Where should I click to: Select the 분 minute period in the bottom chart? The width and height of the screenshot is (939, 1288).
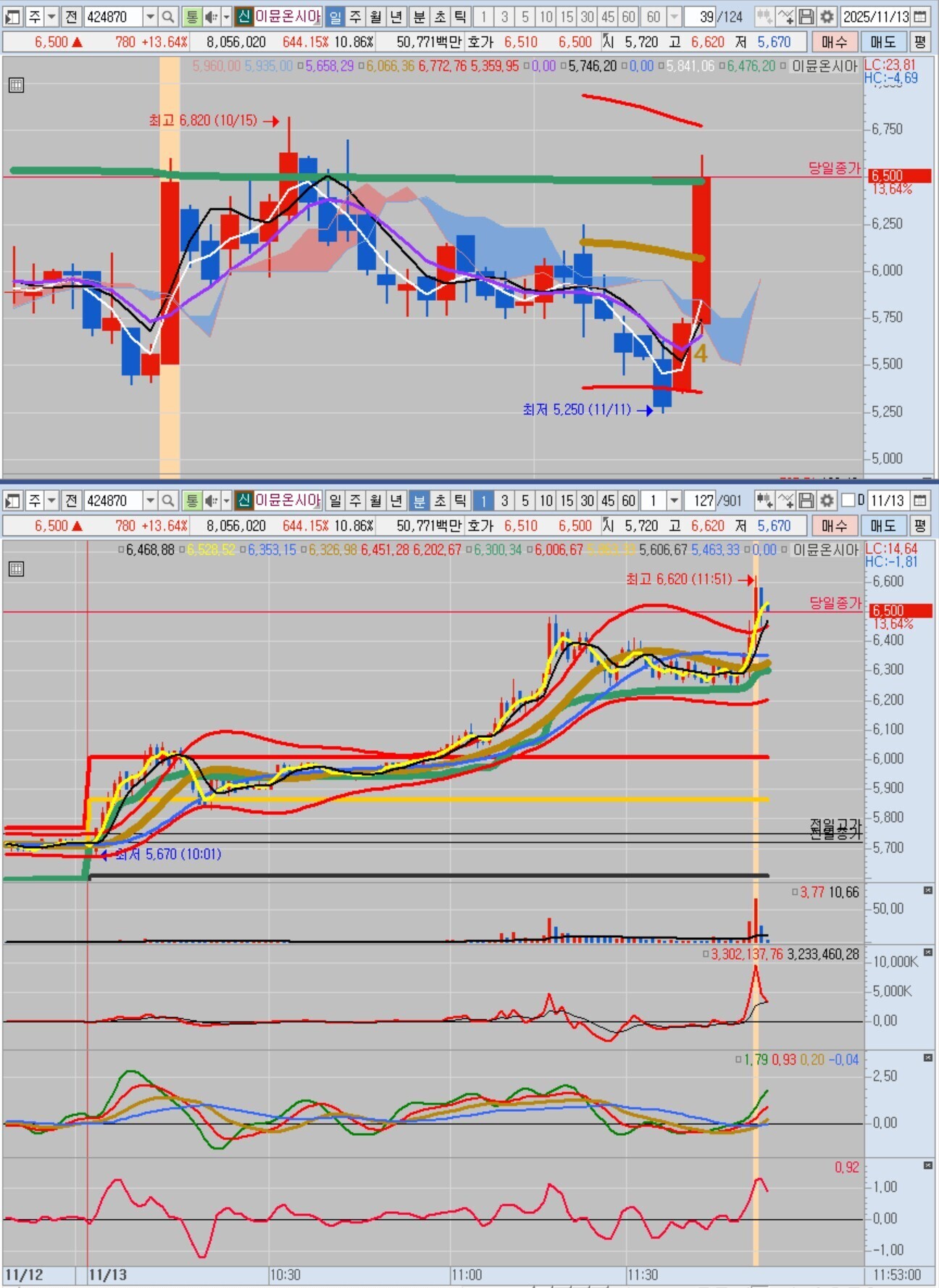coord(419,500)
